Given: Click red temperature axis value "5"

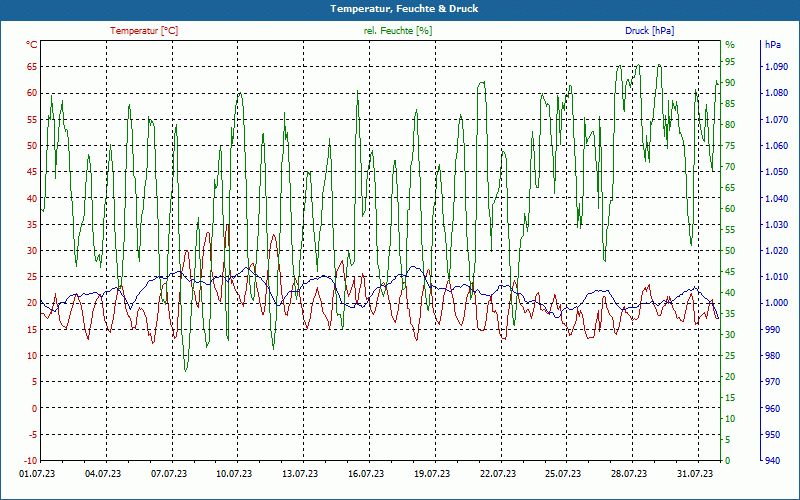Looking at the screenshot, I should pos(35,382).
